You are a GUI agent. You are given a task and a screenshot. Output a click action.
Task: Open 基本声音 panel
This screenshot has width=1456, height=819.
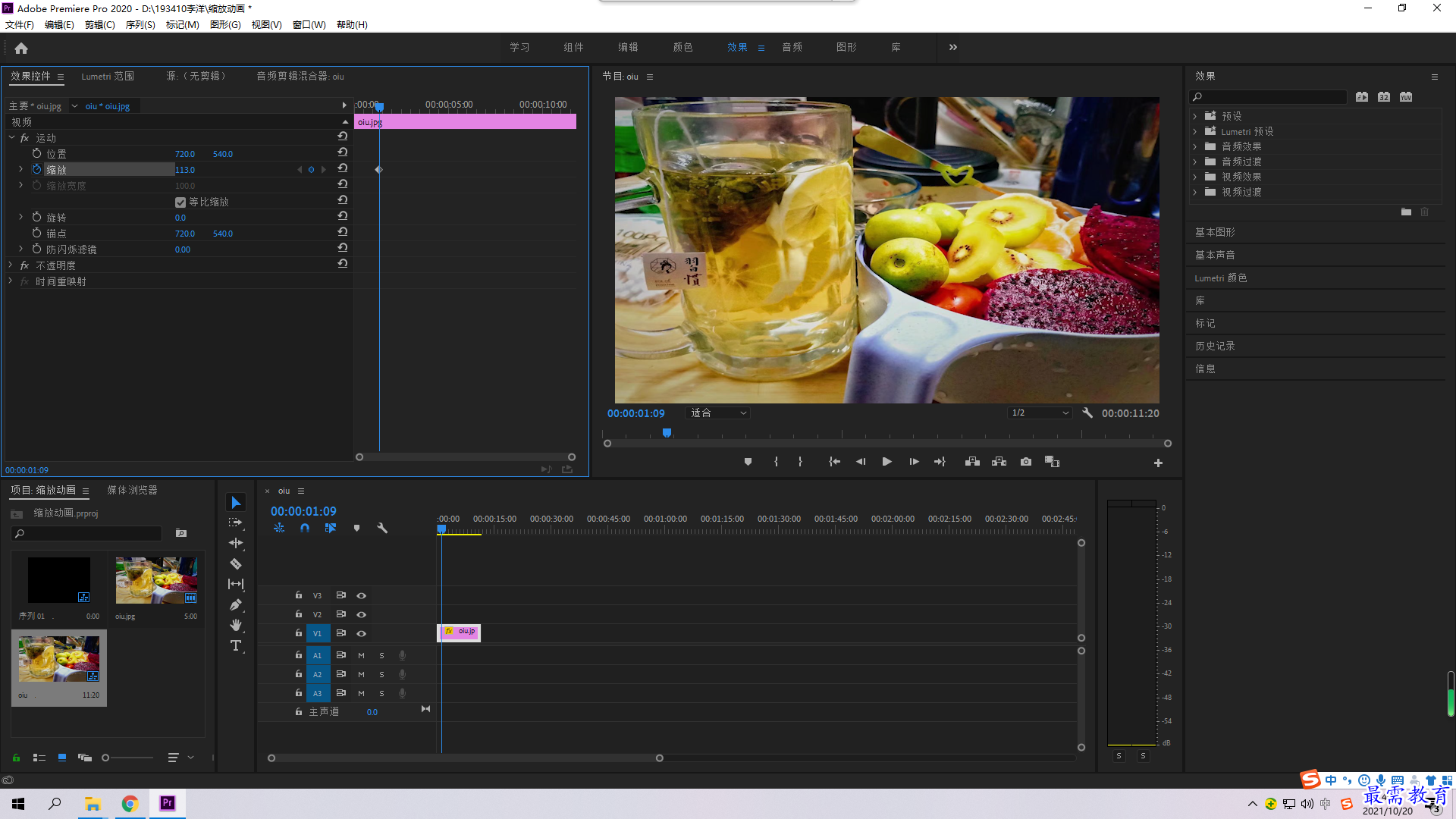(x=1215, y=255)
